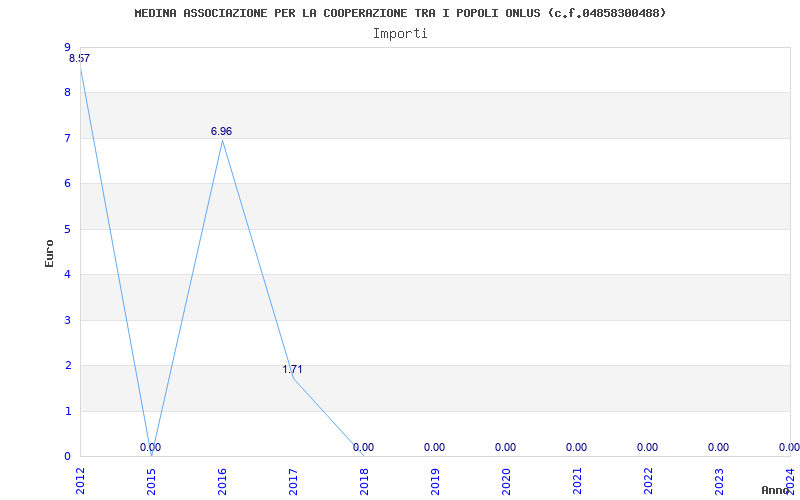Click the 2023 x-axis year label
Viewport: 800px width, 500px height.
tap(719, 480)
